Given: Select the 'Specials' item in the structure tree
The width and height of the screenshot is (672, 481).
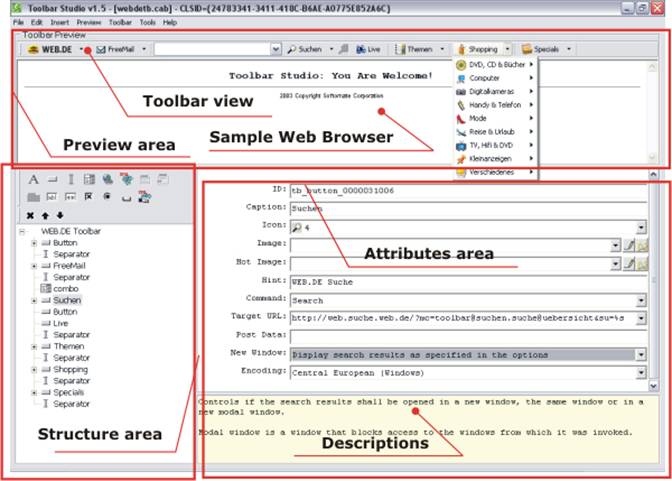Looking at the screenshot, I should (x=68, y=393).
